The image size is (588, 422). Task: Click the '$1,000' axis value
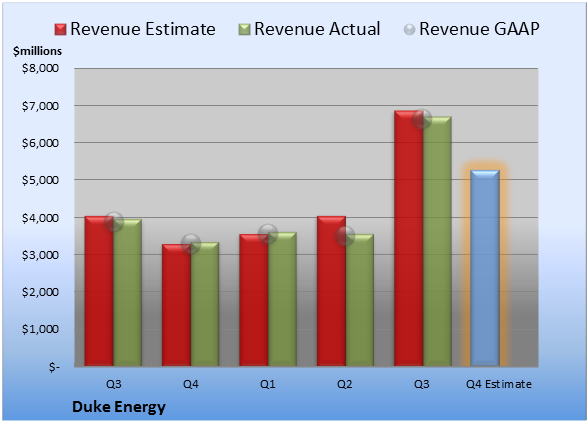click(x=40, y=329)
